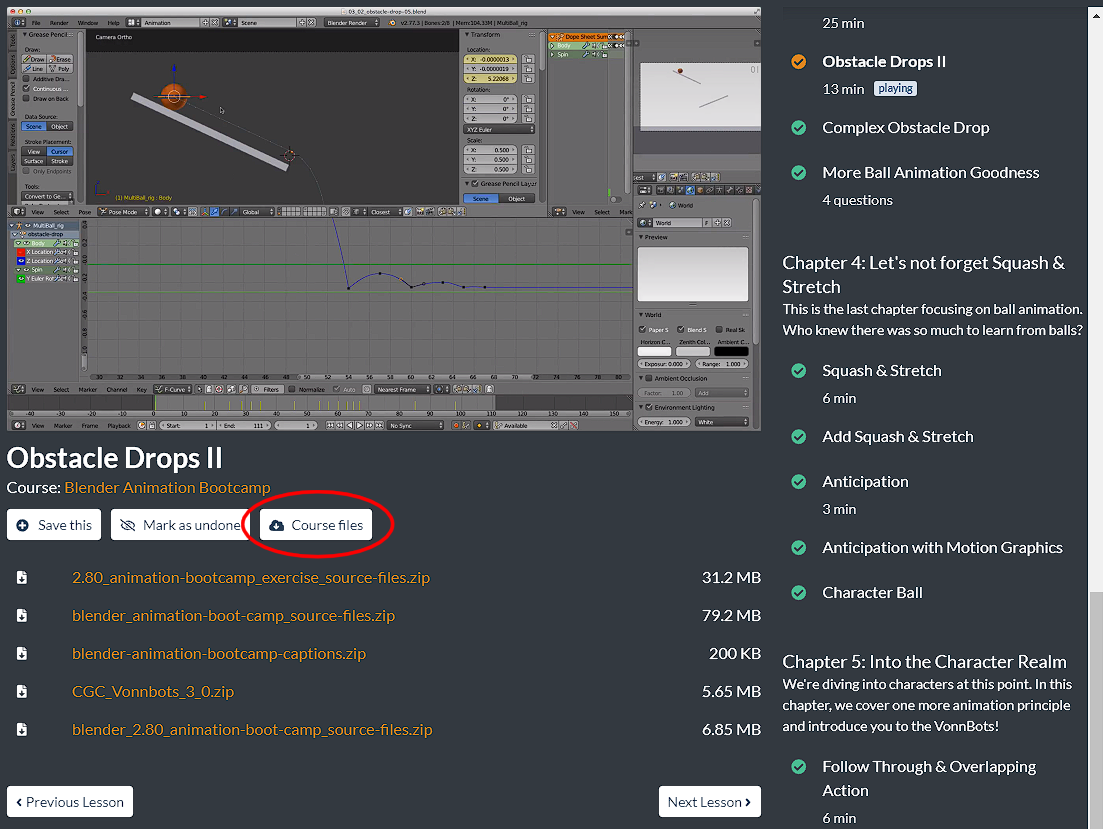This screenshot has height=829, width=1103.
Task: Click the checkmark icon beside Complex Obstacle Drop
Action: pyautogui.click(x=798, y=128)
